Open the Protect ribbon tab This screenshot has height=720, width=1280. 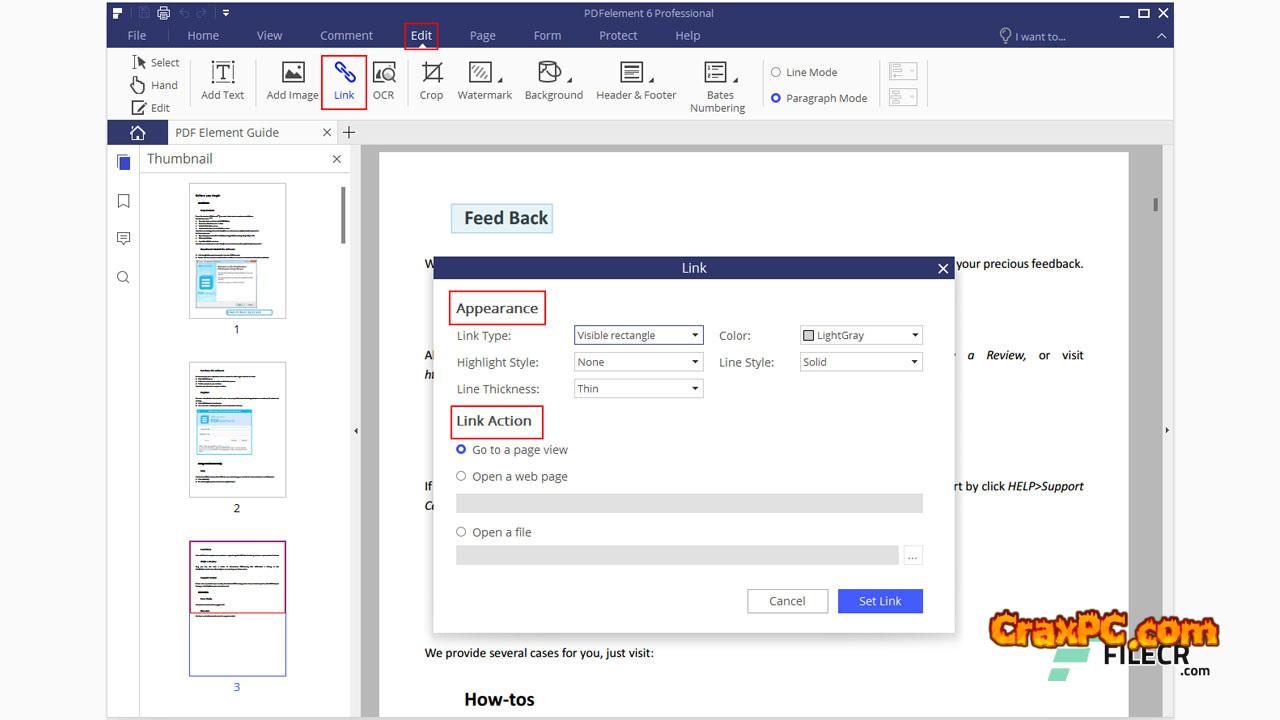click(618, 35)
